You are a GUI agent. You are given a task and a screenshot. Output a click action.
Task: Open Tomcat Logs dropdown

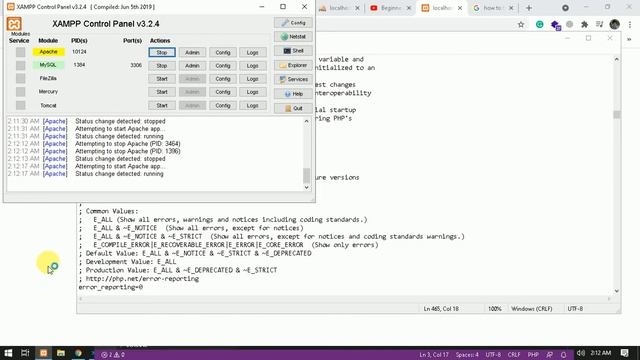[253, 106]
